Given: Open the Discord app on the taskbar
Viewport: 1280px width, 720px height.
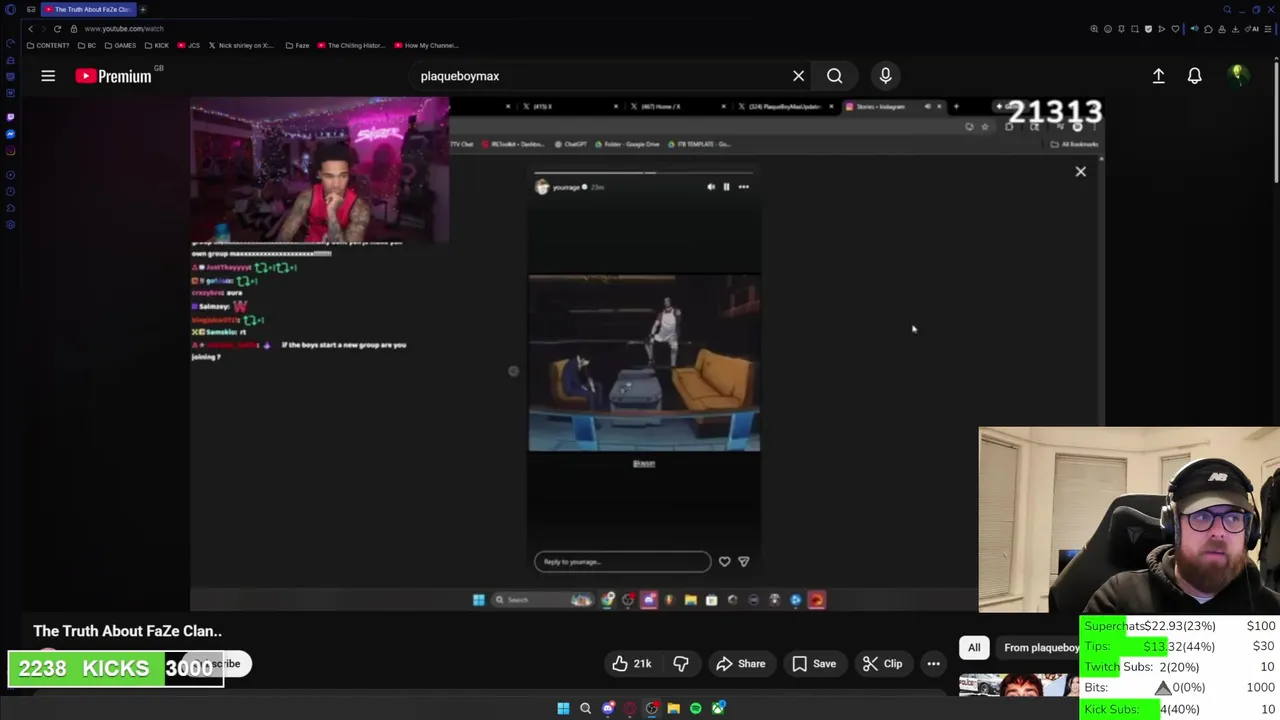Looking at the screenshot, I should point(607,708).
